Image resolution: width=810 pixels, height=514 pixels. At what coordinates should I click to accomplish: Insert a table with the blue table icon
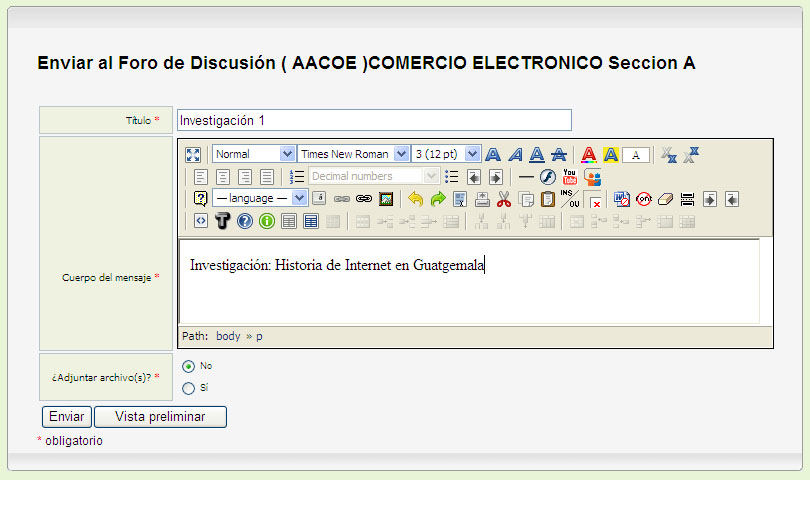coord(311,221)
